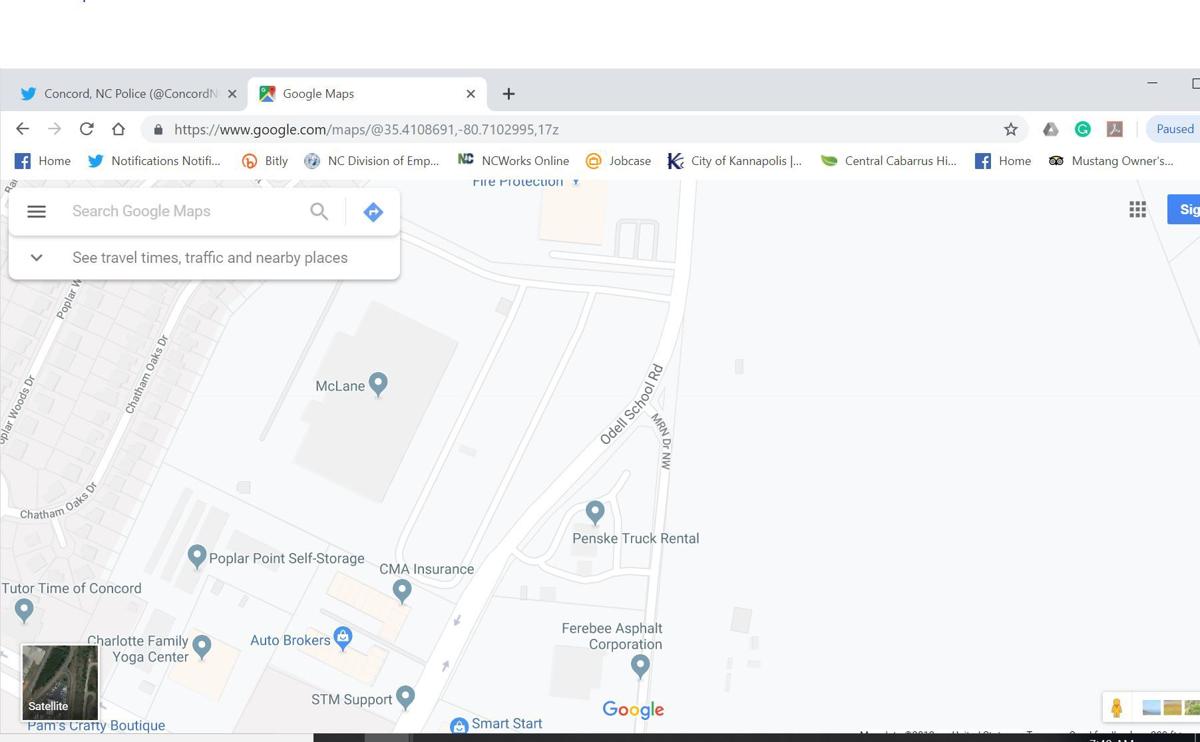Screen dimensions: 1200x742
Task: Click the Adobe PDF extension icon
Action: click(1114, 129)
